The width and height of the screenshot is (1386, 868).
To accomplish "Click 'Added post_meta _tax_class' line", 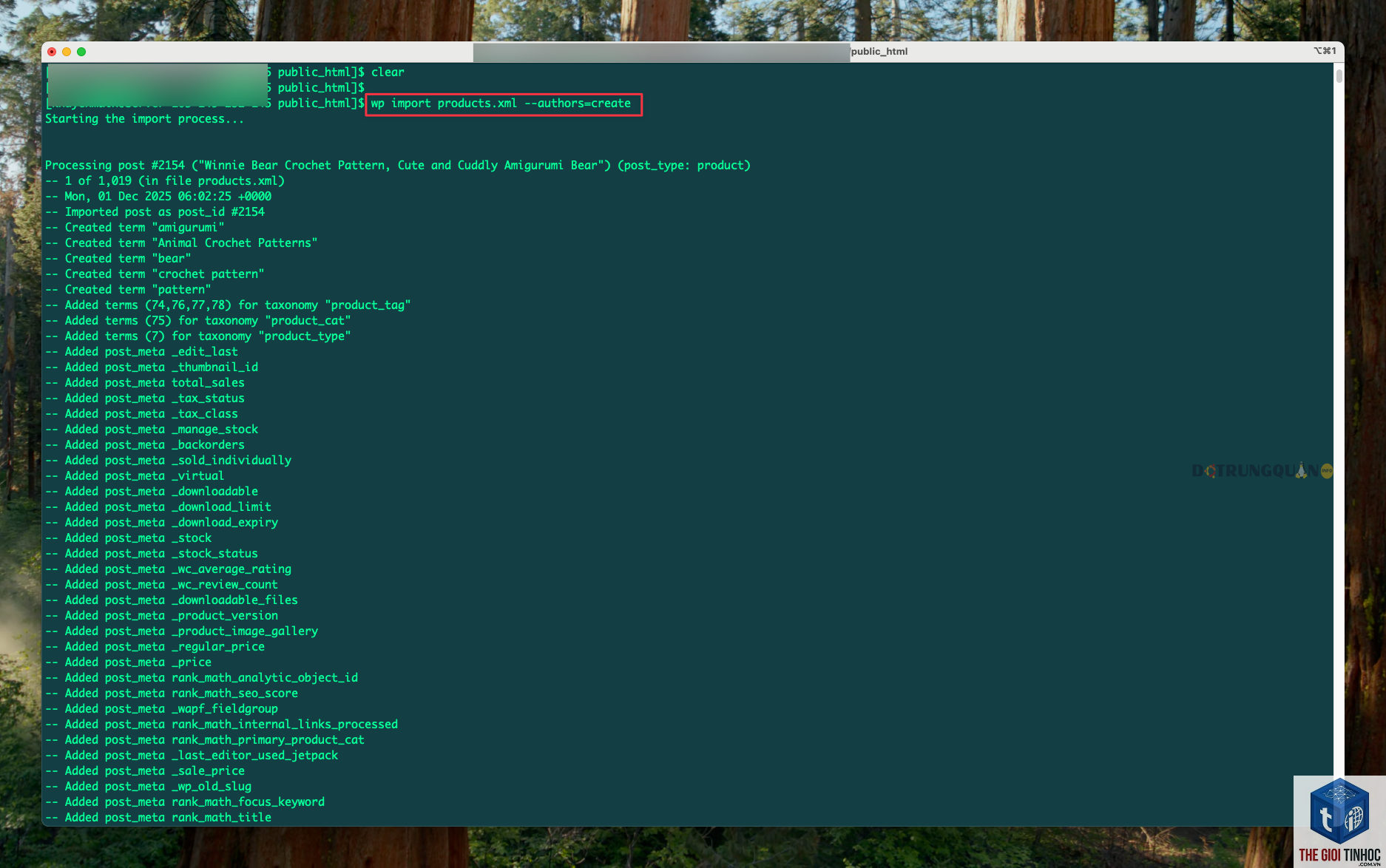I will tap(141, 414).
